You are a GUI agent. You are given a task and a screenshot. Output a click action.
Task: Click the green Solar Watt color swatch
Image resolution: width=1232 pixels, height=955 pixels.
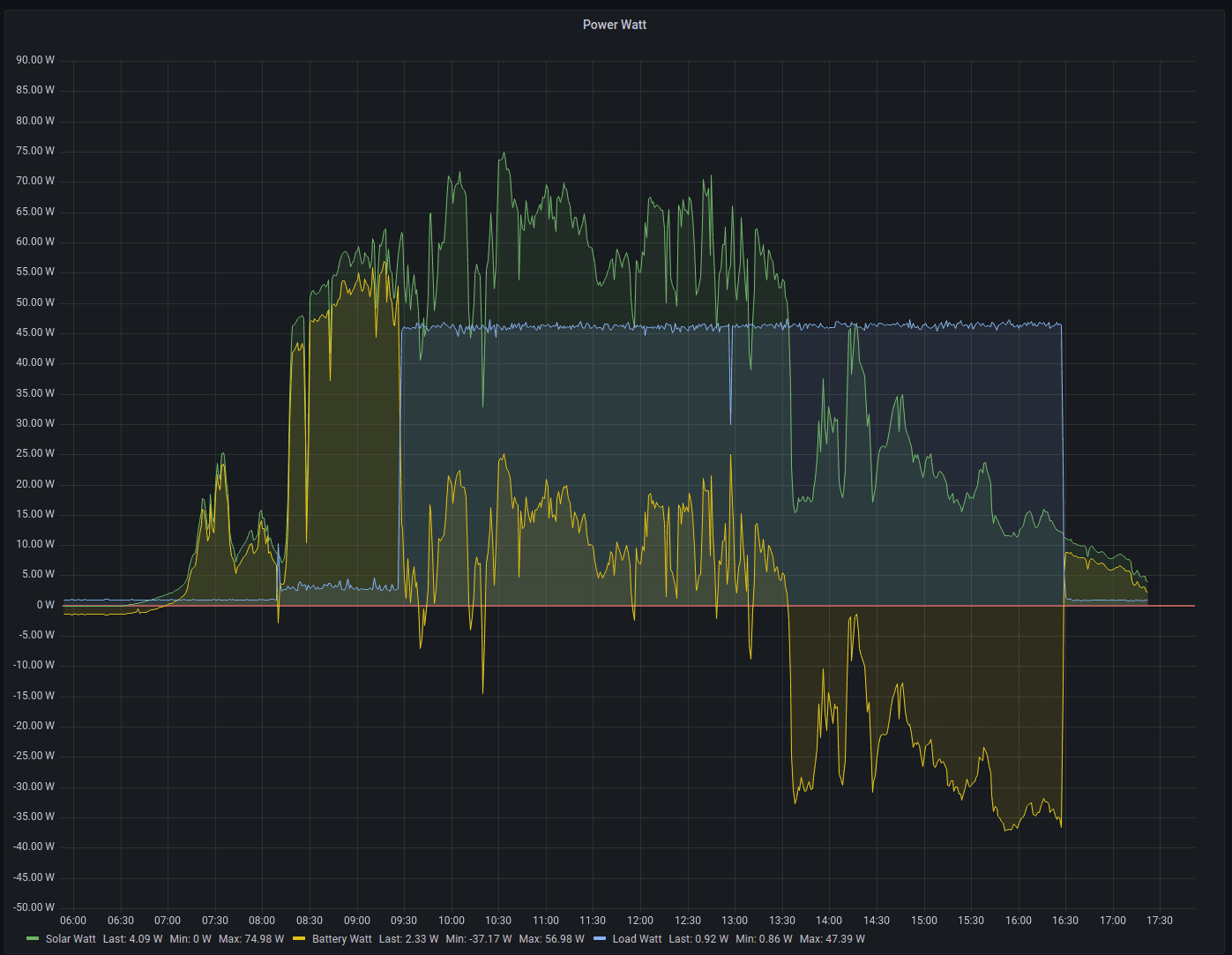point(34,939)
